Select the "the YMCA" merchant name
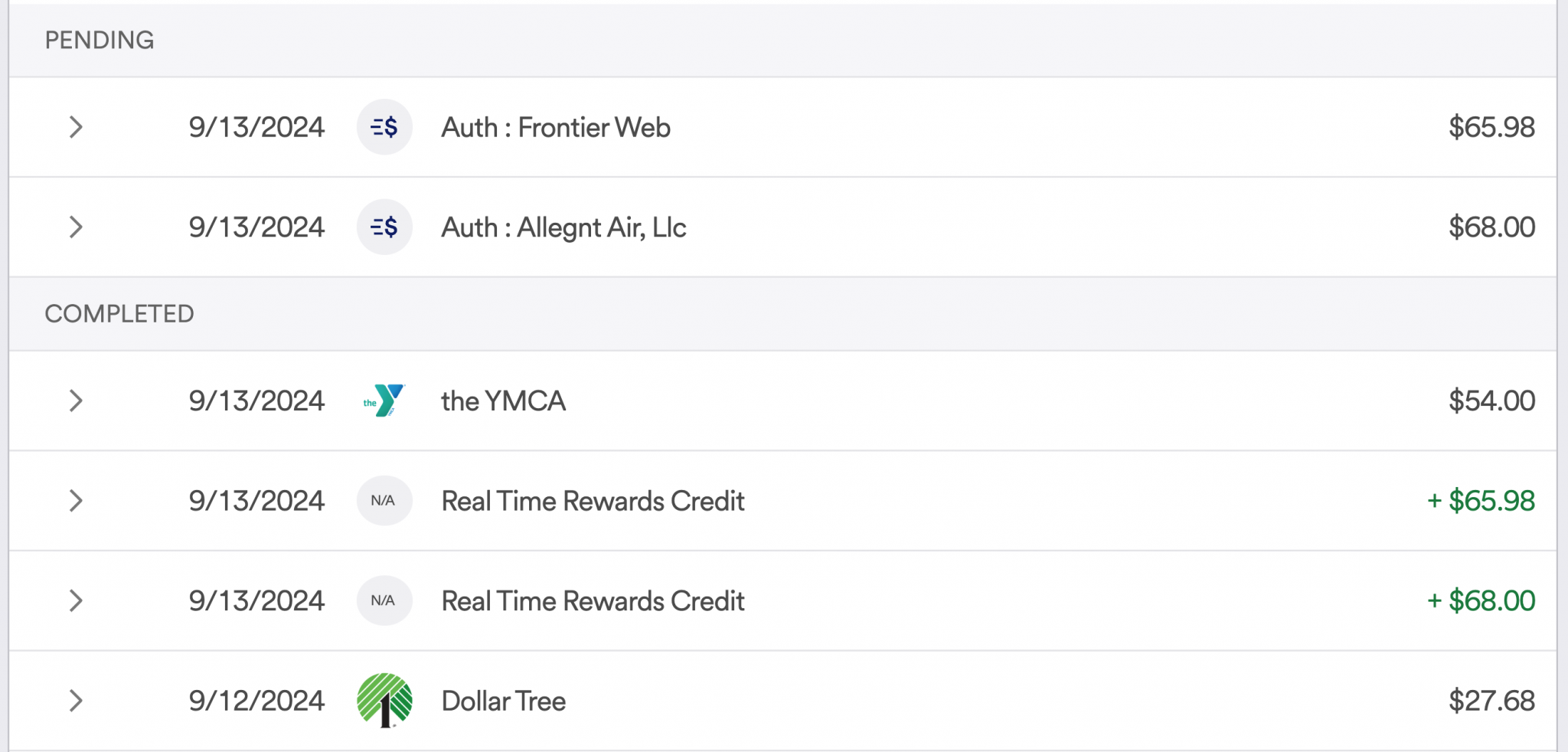1568x752 pixels. click(x=503, y=401)
